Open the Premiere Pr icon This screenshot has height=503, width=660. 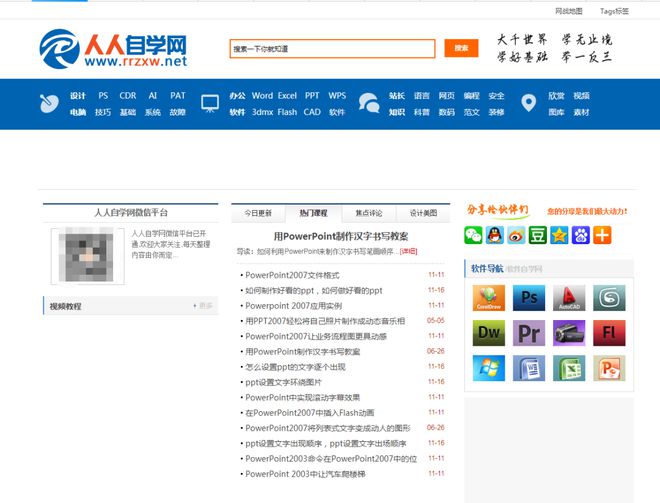point(529,333)
